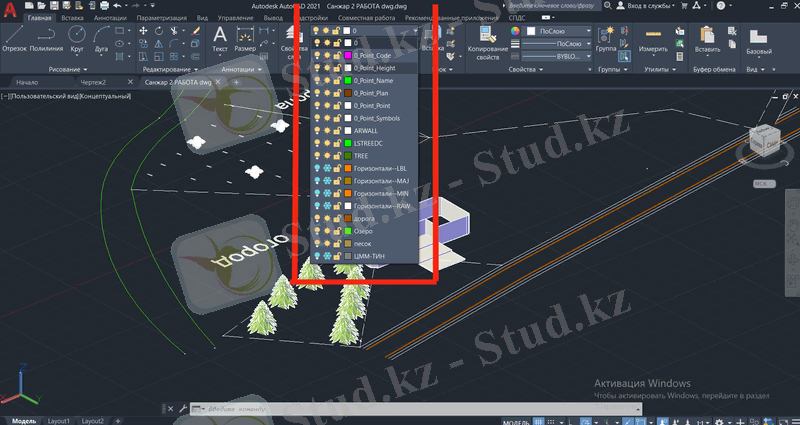
Task: Expand the Редактирование panel
Action: point(170,69)
